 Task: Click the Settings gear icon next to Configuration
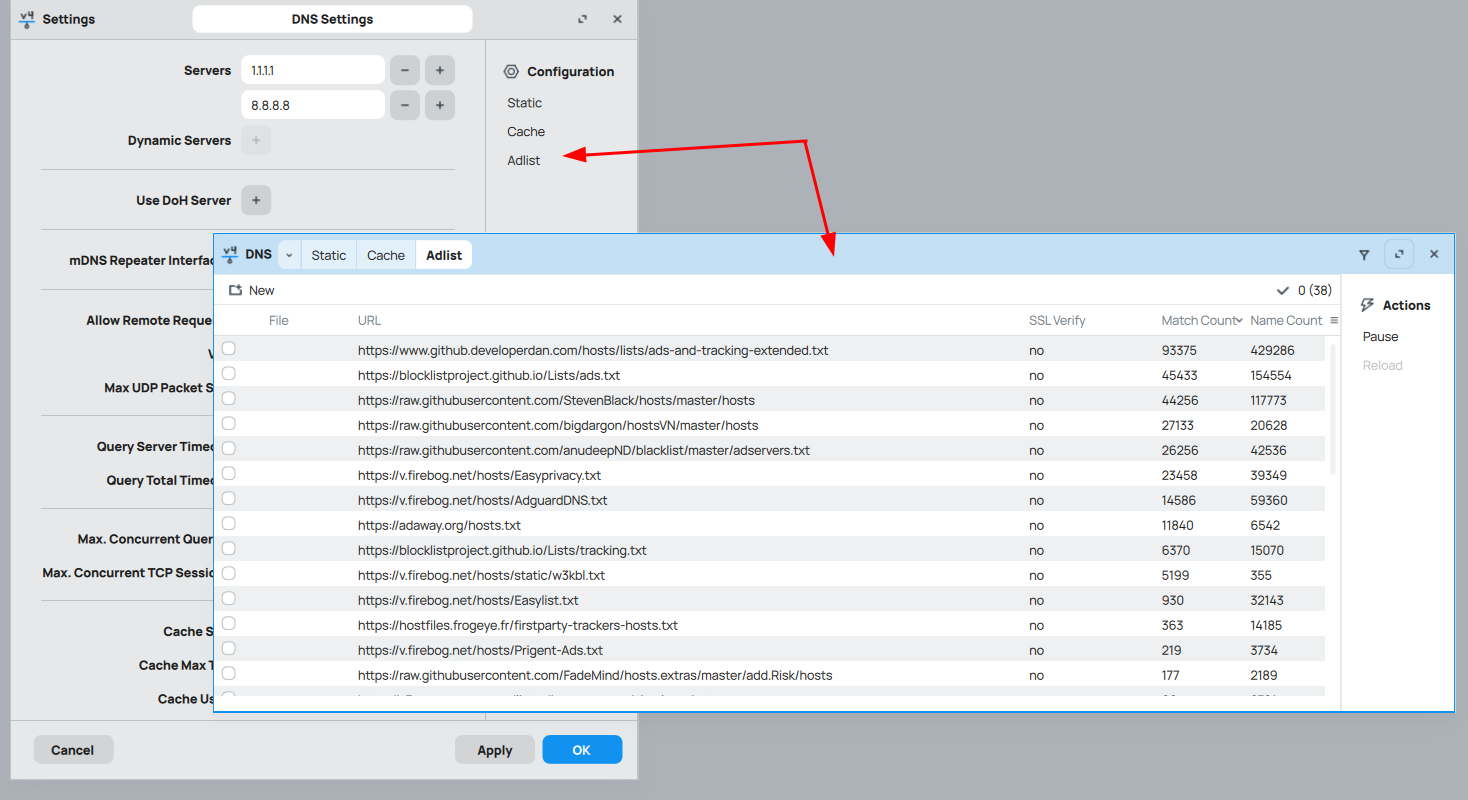pyautogui.click(x=511, y=71)
